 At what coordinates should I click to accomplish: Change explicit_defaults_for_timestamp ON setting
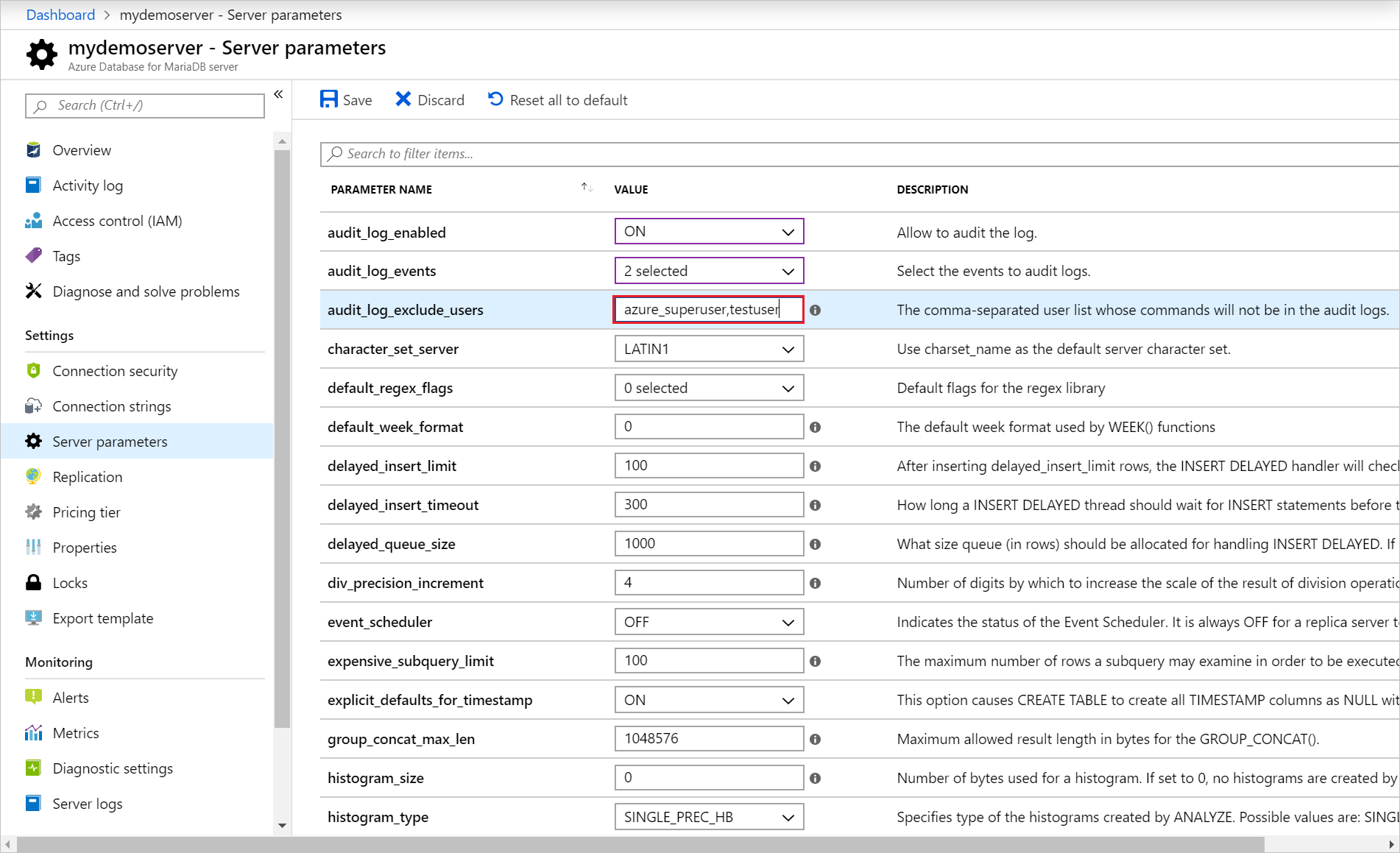pos(708,701)
